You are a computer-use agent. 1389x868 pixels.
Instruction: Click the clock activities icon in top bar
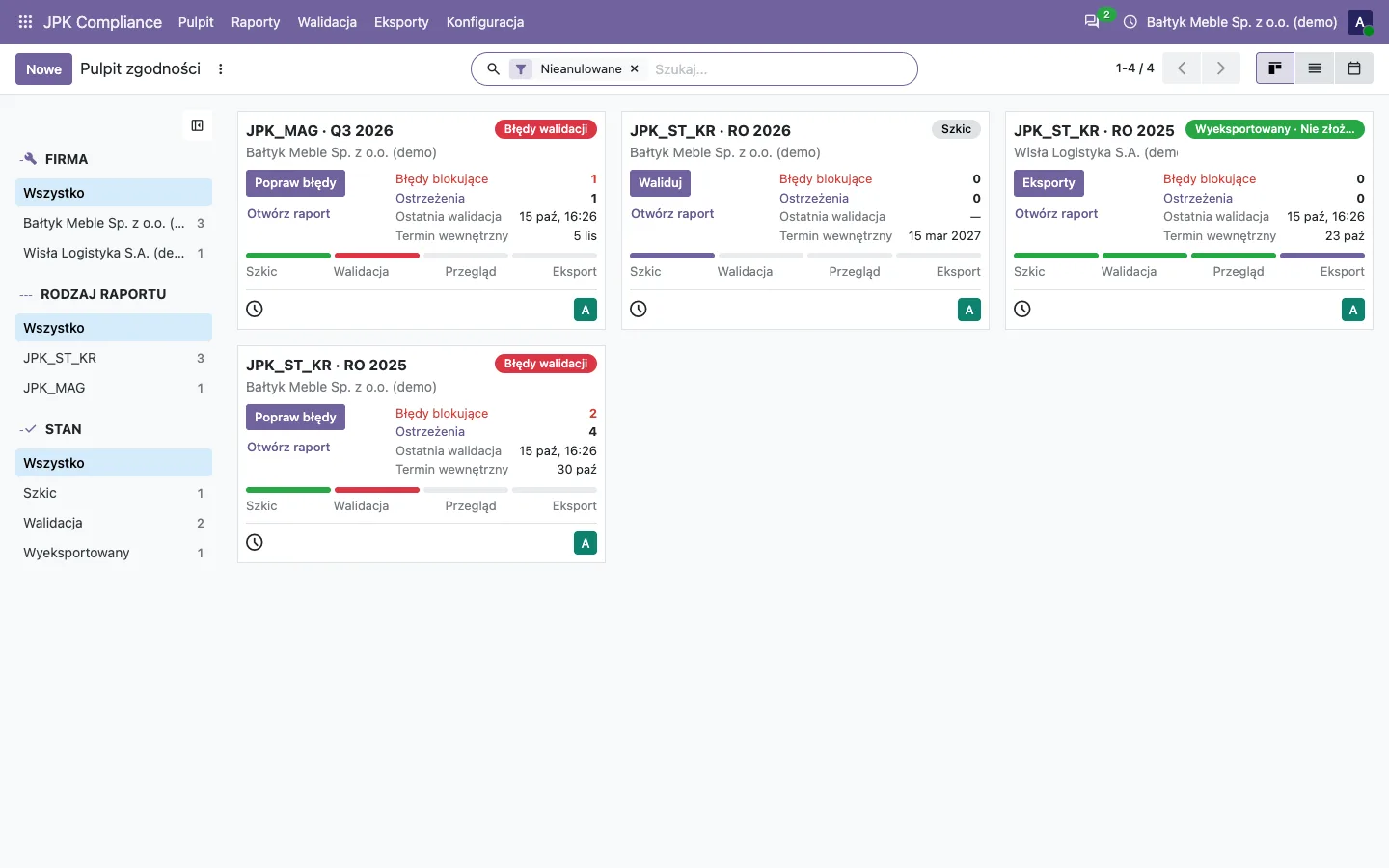[x=1130, y=22]
